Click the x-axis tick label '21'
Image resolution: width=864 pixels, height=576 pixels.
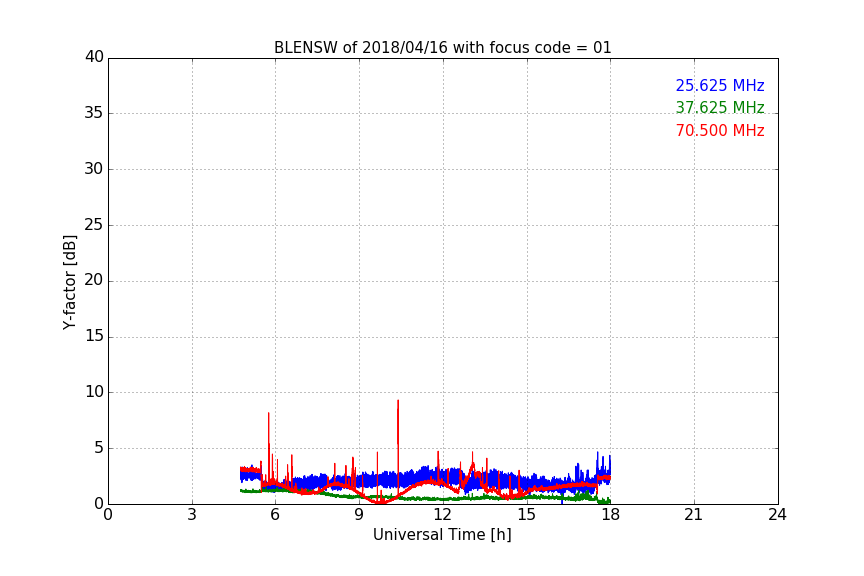[694, 515]
